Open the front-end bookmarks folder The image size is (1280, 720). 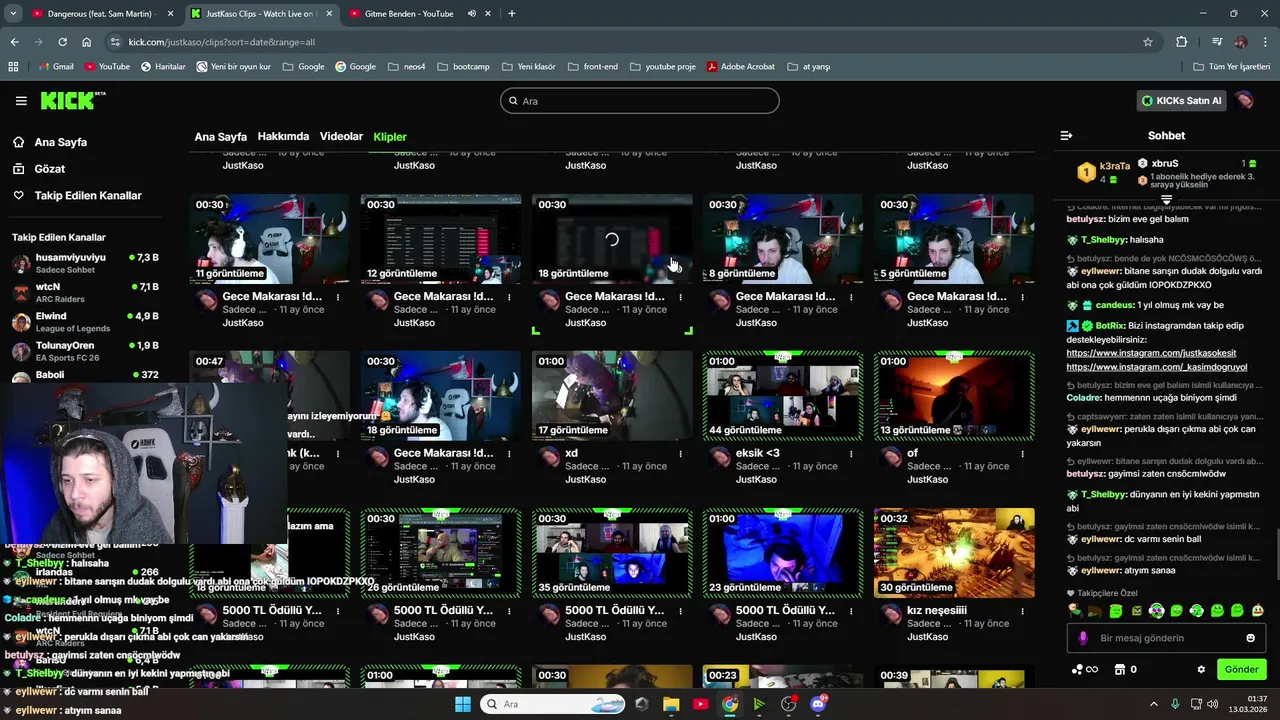click(x=593, y=67)
